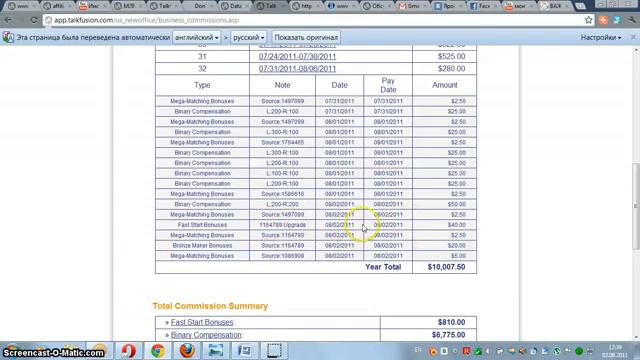Click the $6,775.00 summary amount
The image size is (640, 360).
coord(448,335)
